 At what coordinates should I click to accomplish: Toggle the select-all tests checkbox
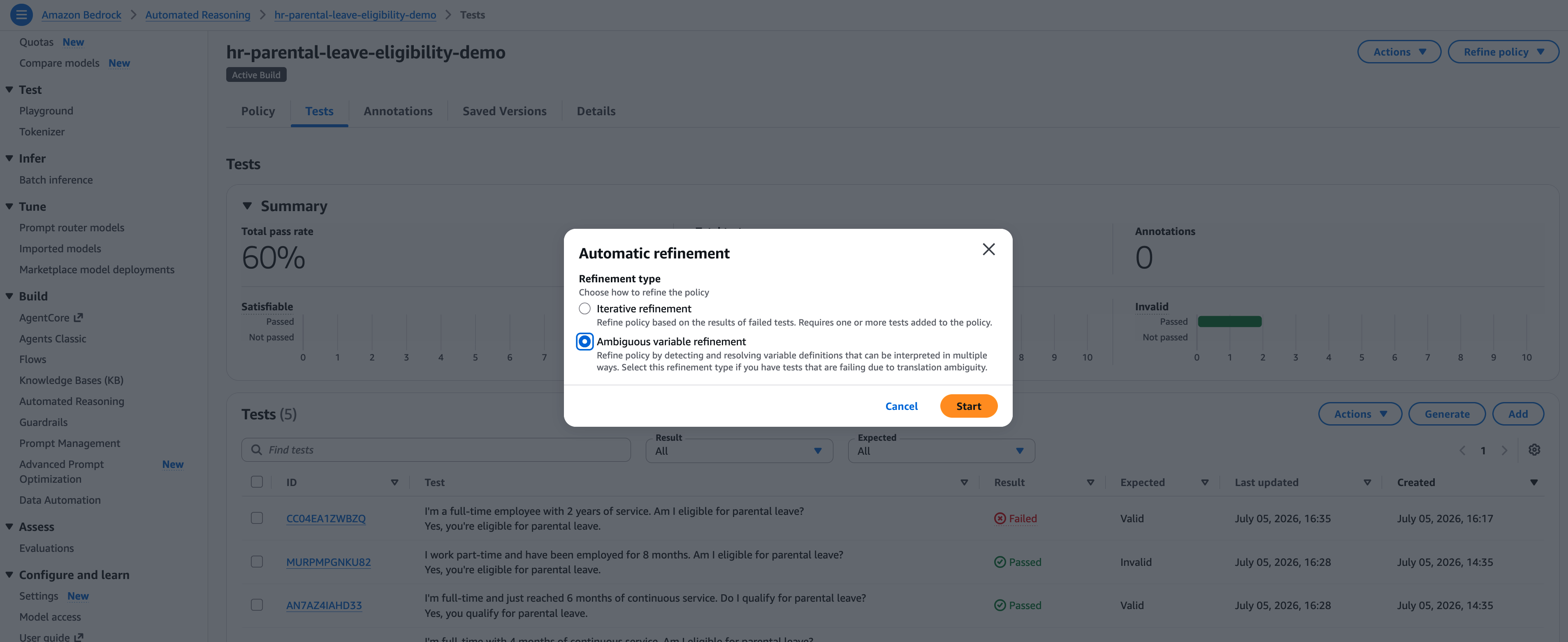coord(257,482)
